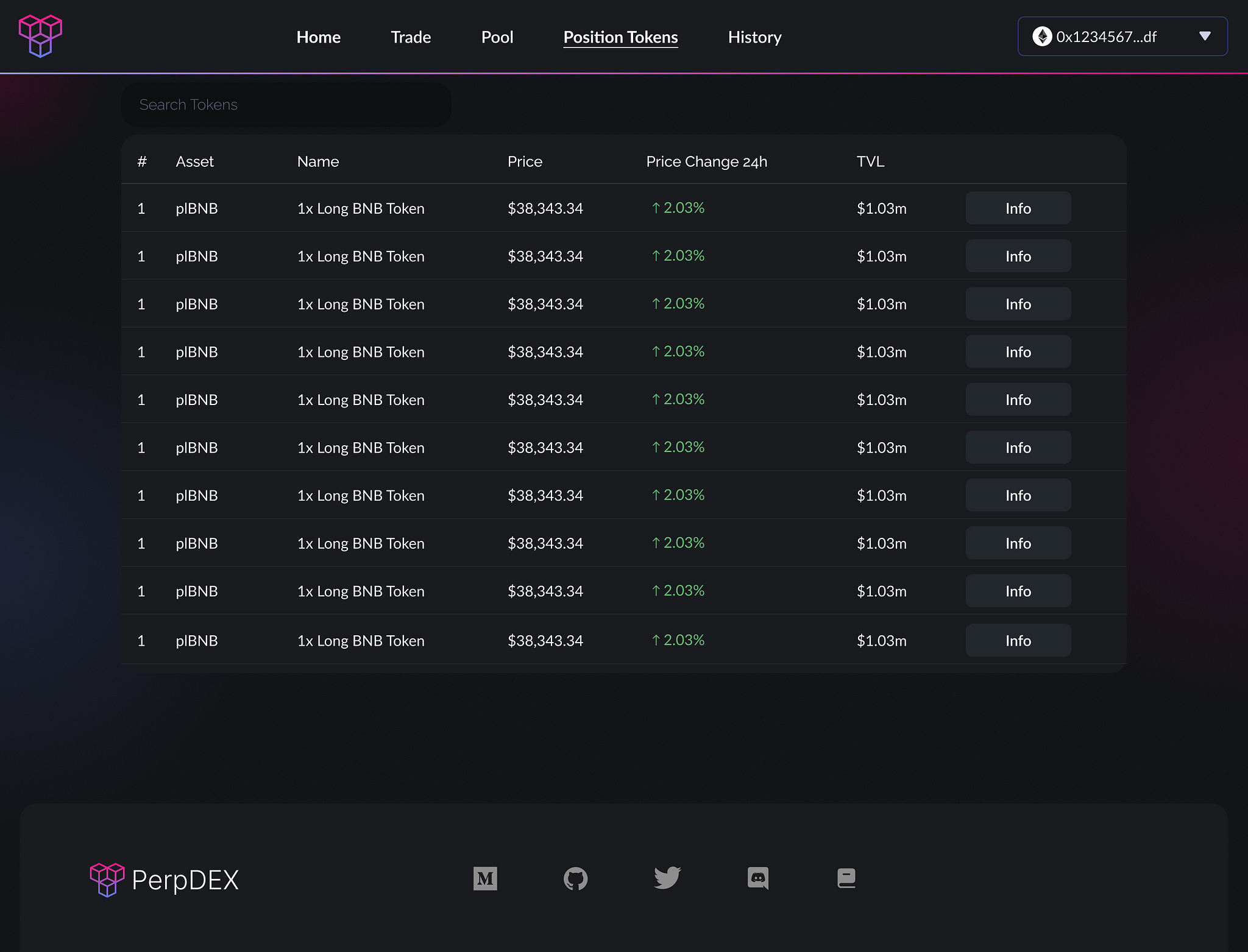Click Info on the last plBNB row

1018,640
